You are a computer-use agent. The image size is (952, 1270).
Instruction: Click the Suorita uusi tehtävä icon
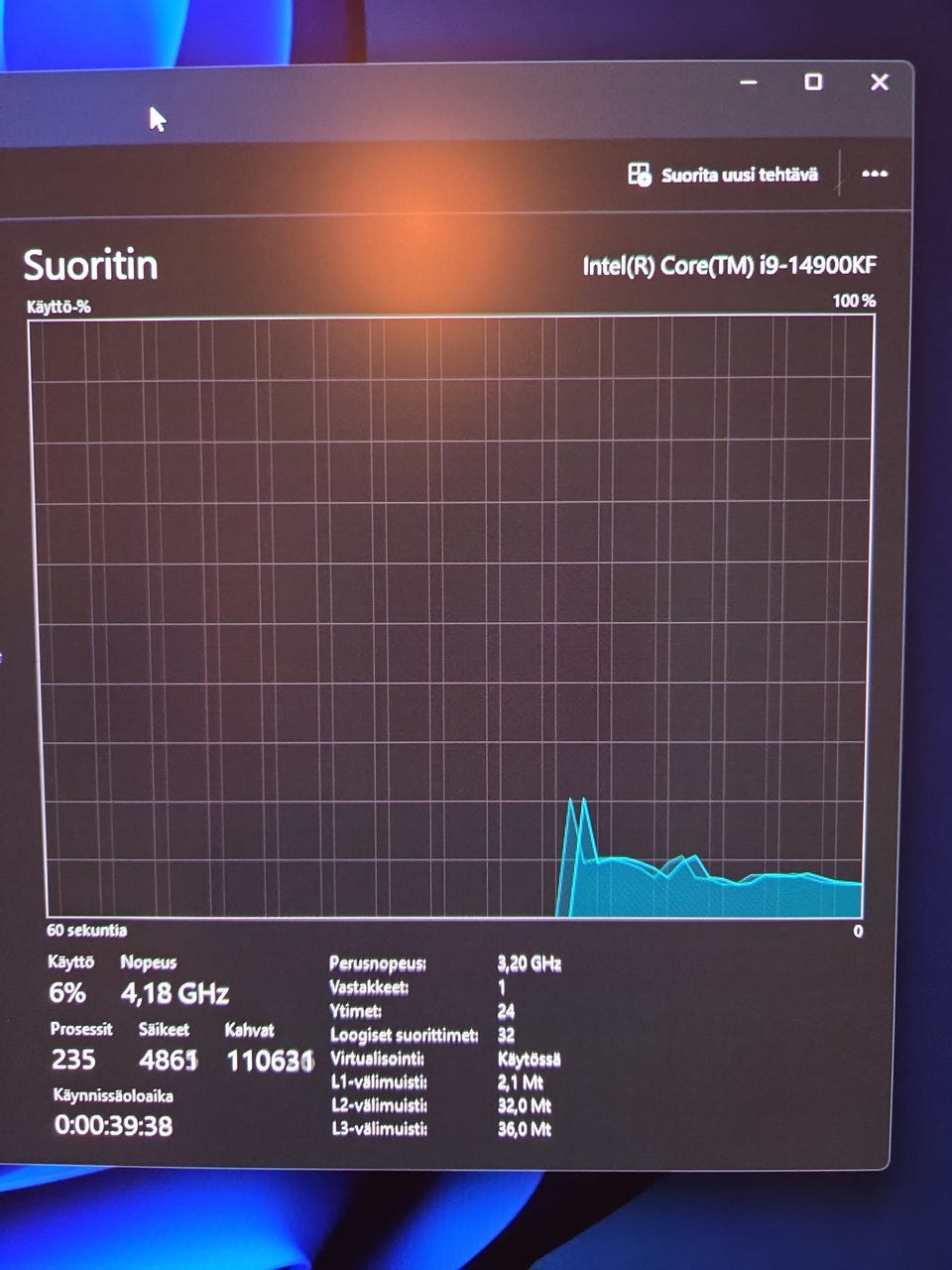640,175
